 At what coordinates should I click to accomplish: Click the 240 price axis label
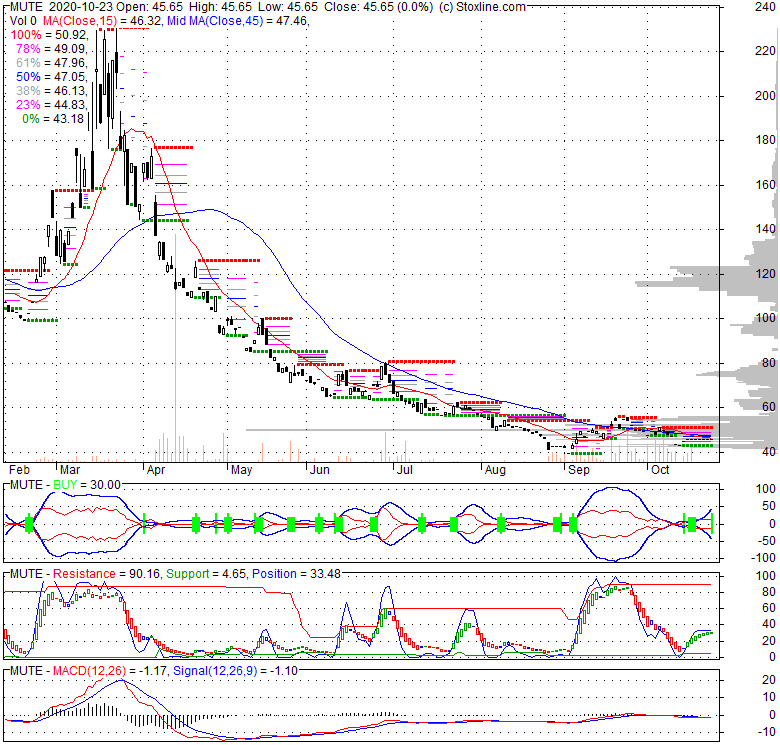765,7
